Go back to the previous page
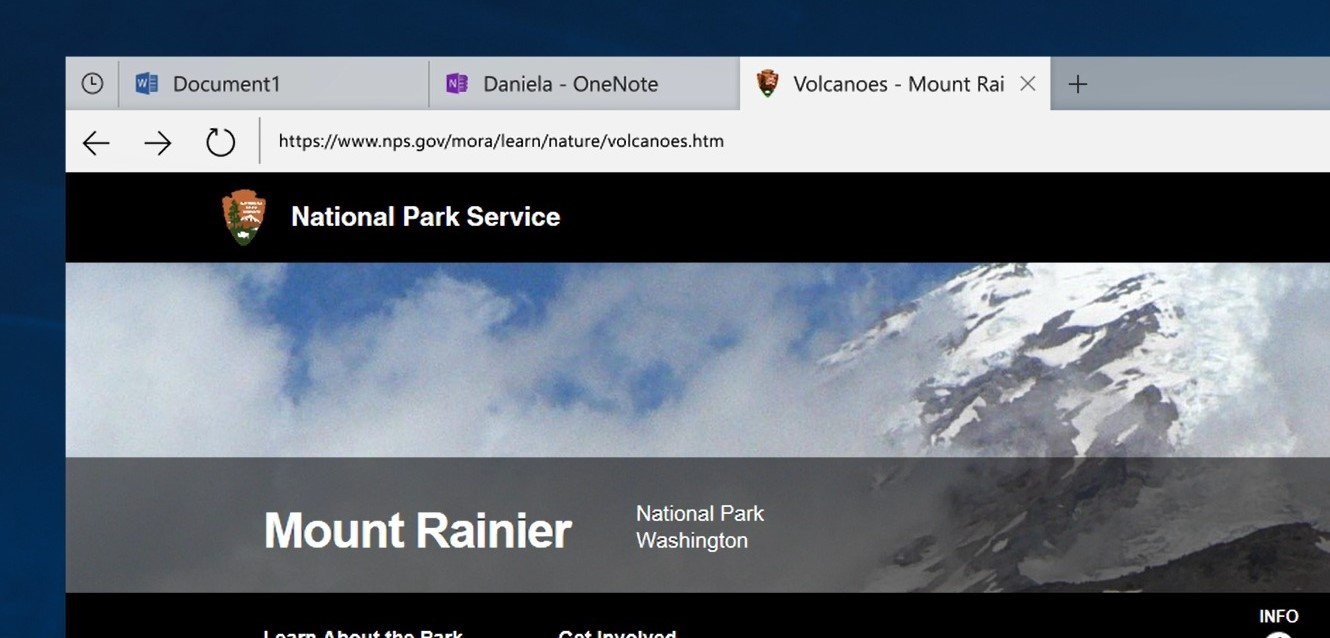This screenshot has width=1330, height=638. pos(96,142)
